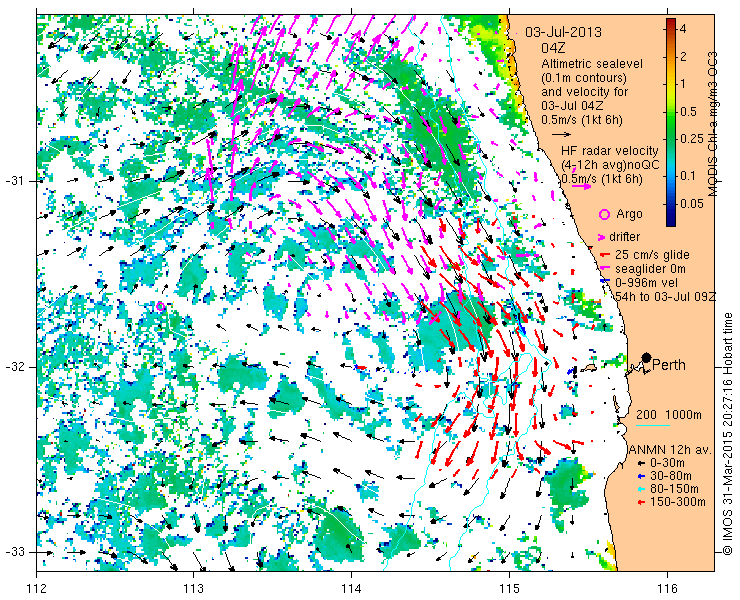Click the 25 cm/s glide legend text

click(x=652, y=255)
